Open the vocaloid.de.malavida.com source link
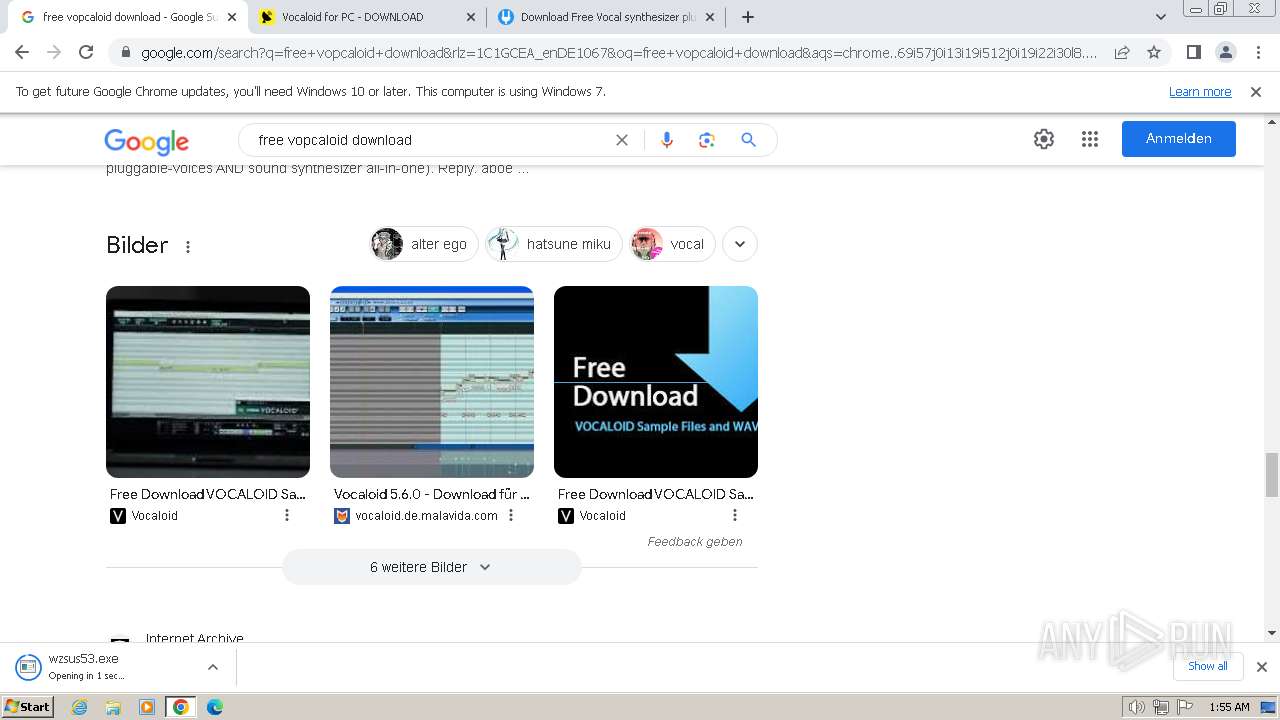This screenshot has width=1280, height=720. (426, 516)
